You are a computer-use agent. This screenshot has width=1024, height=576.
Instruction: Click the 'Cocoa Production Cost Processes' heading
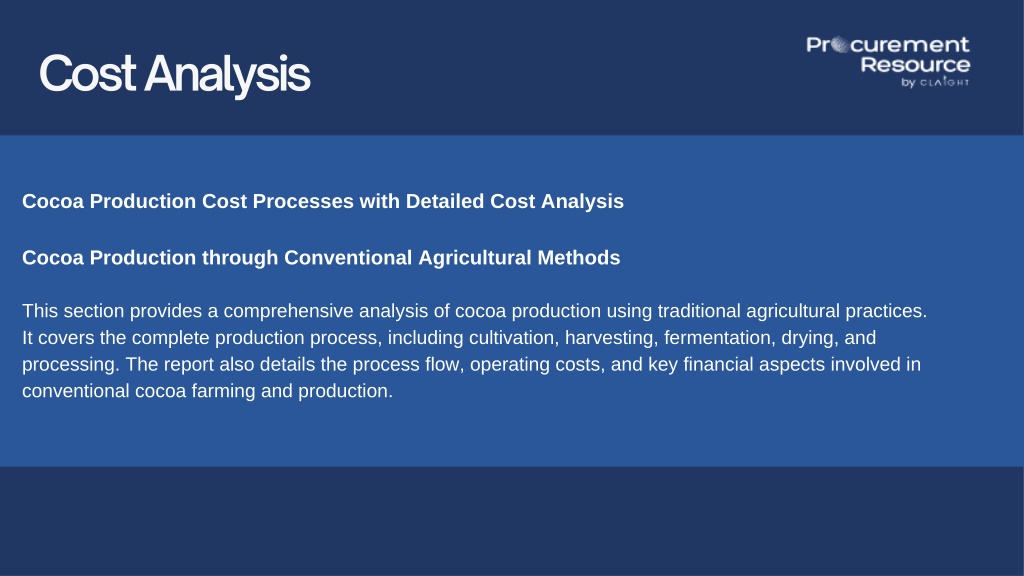[x=323, y=201]
